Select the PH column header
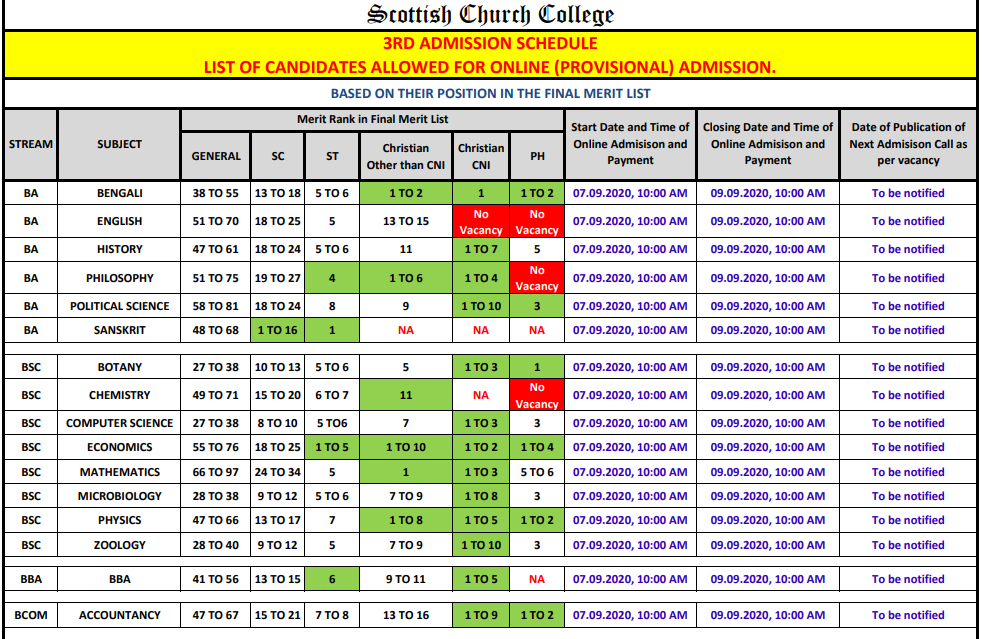The height and width of the screenshot is (639, 983). [x=536, y=156]
